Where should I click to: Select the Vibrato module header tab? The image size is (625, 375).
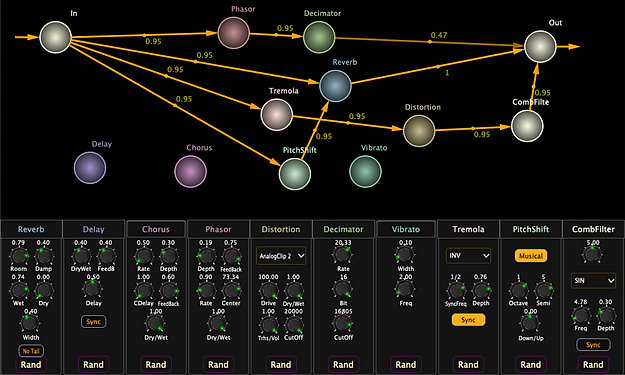point(406,229)
